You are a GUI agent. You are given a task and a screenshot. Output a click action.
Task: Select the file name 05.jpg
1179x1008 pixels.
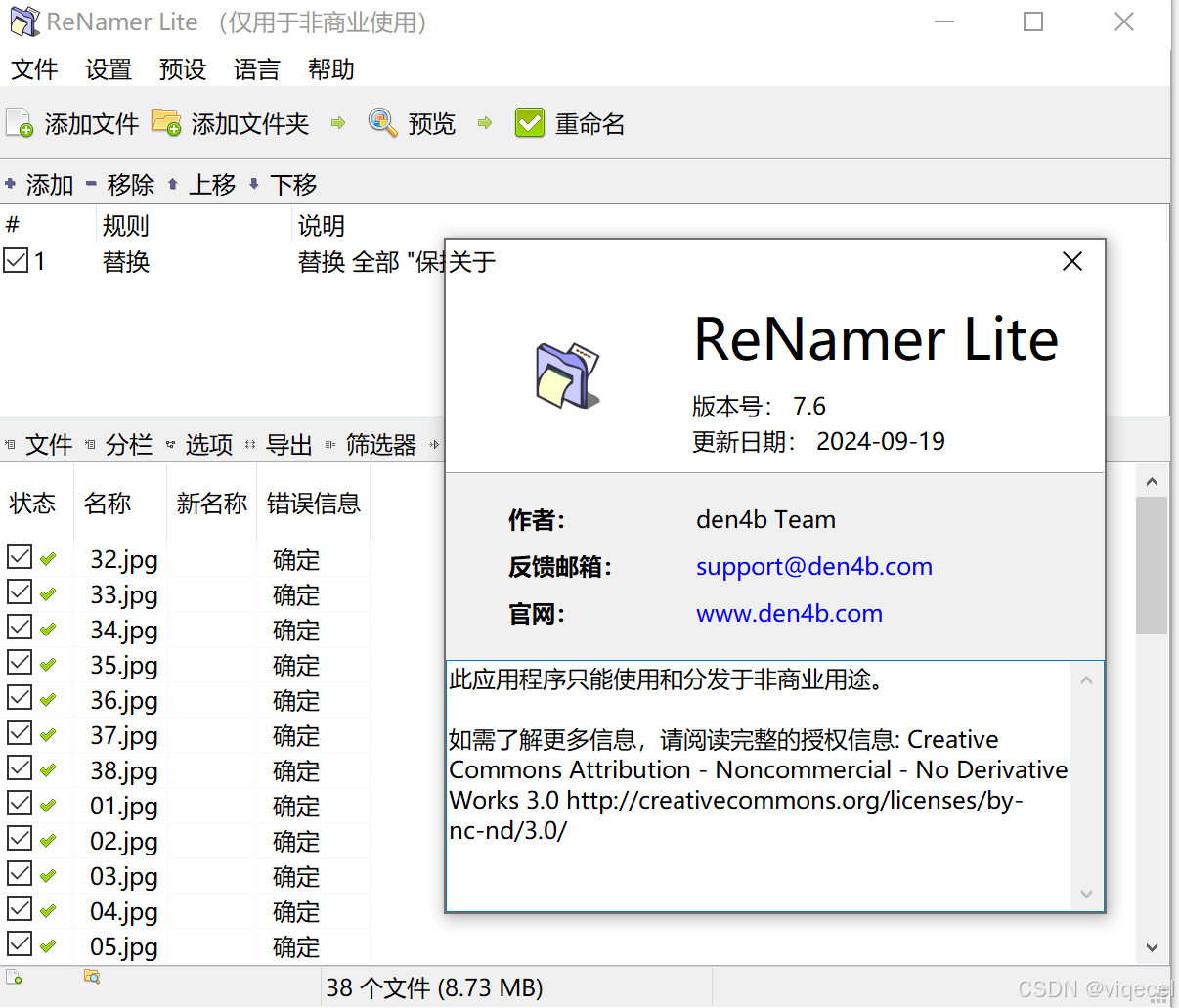pyautogui.click(x=124, y=947)
